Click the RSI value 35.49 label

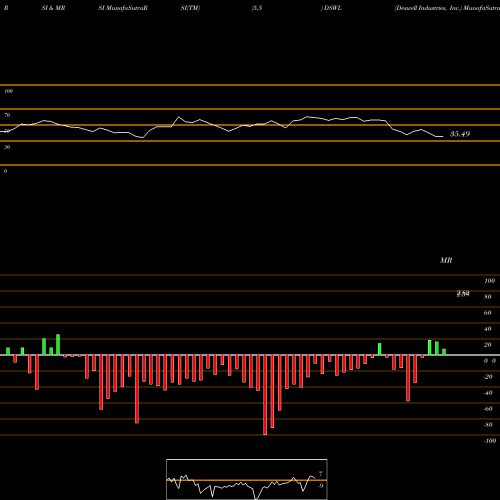[460, 134]
